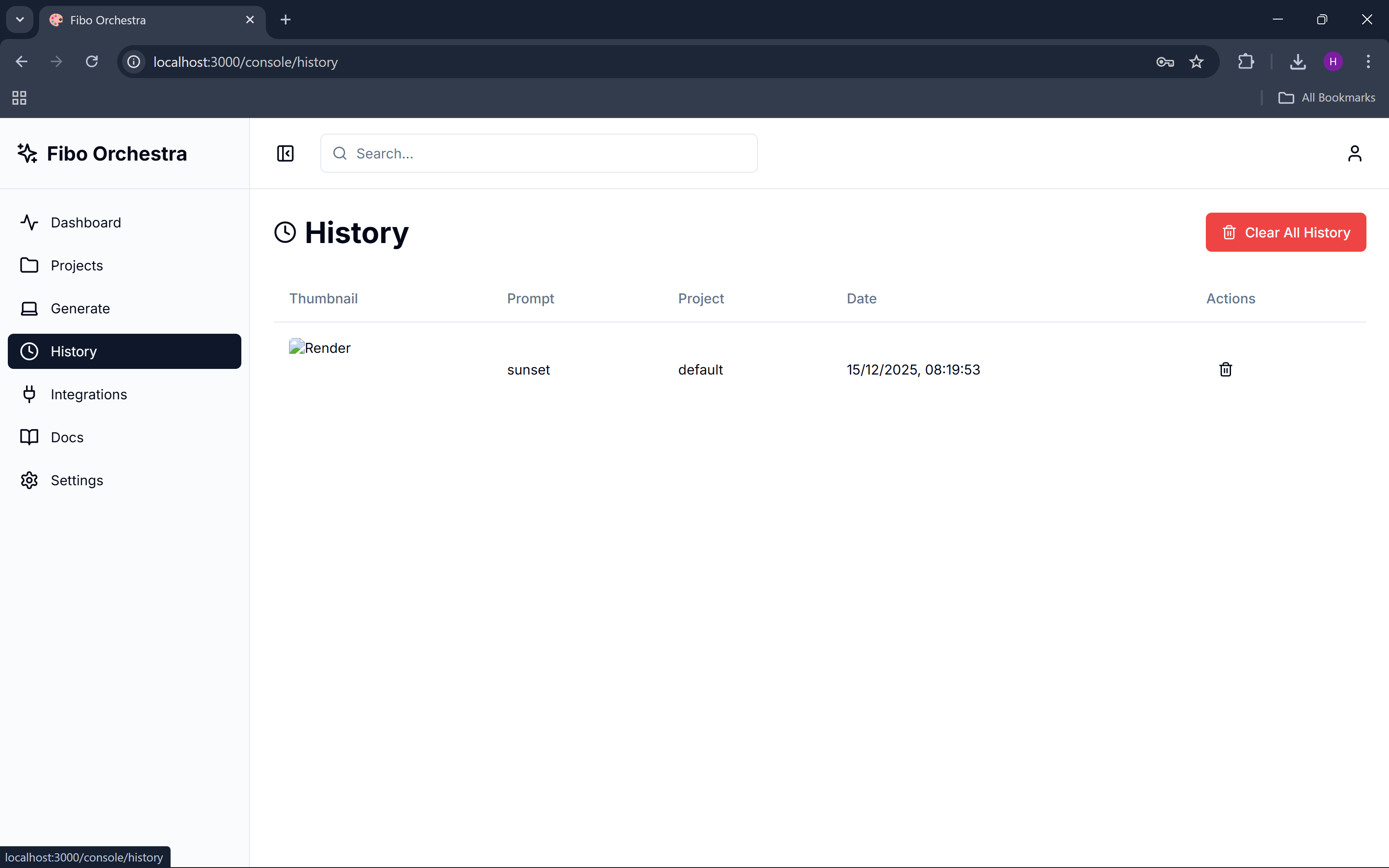The image size is (1389, 868).
Task: Open the Chrome three-dot menu
Action: click(x=1368, y=62)
